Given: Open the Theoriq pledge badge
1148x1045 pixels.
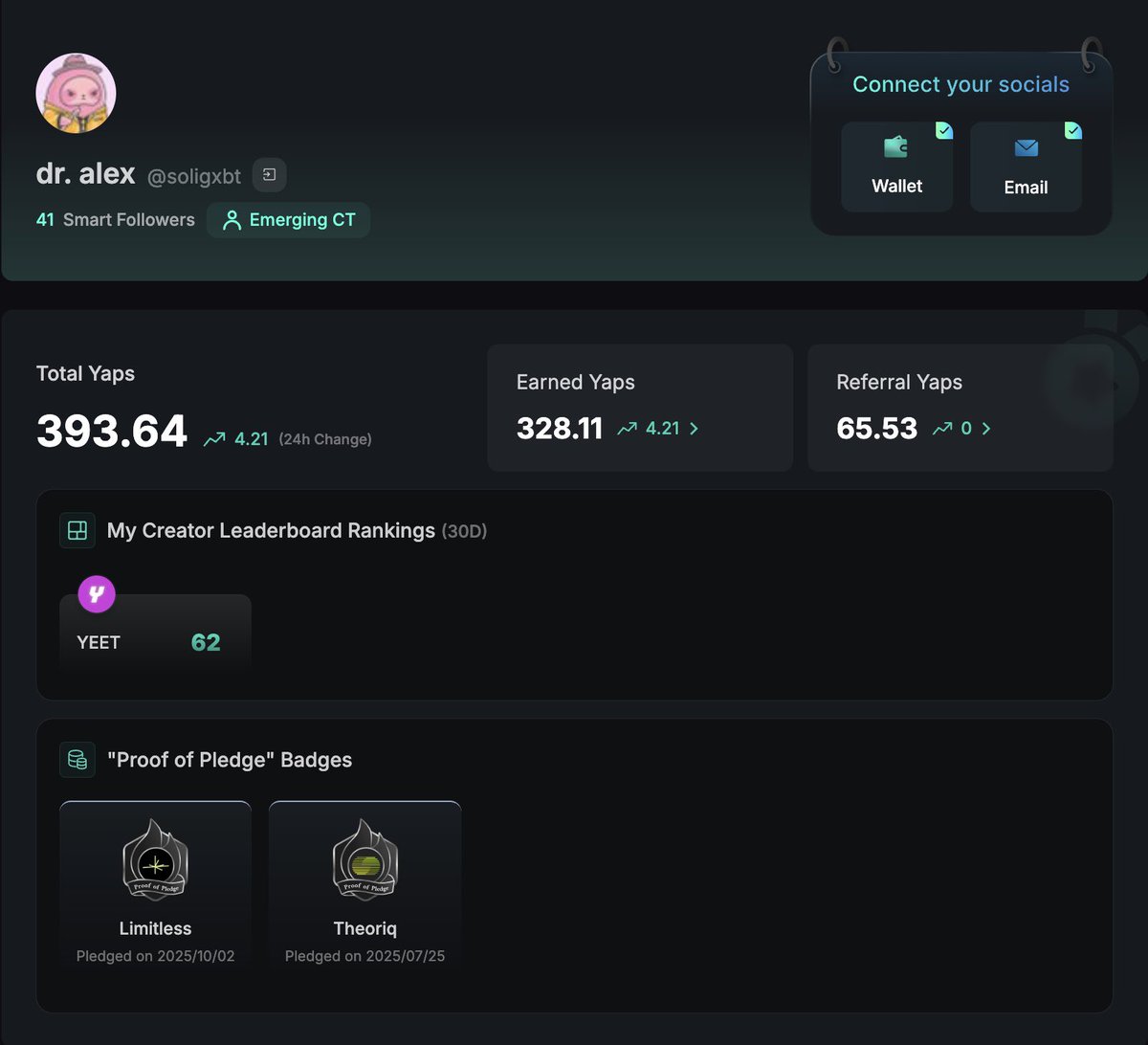Looking at the screenshot, I should pos(364,883).
